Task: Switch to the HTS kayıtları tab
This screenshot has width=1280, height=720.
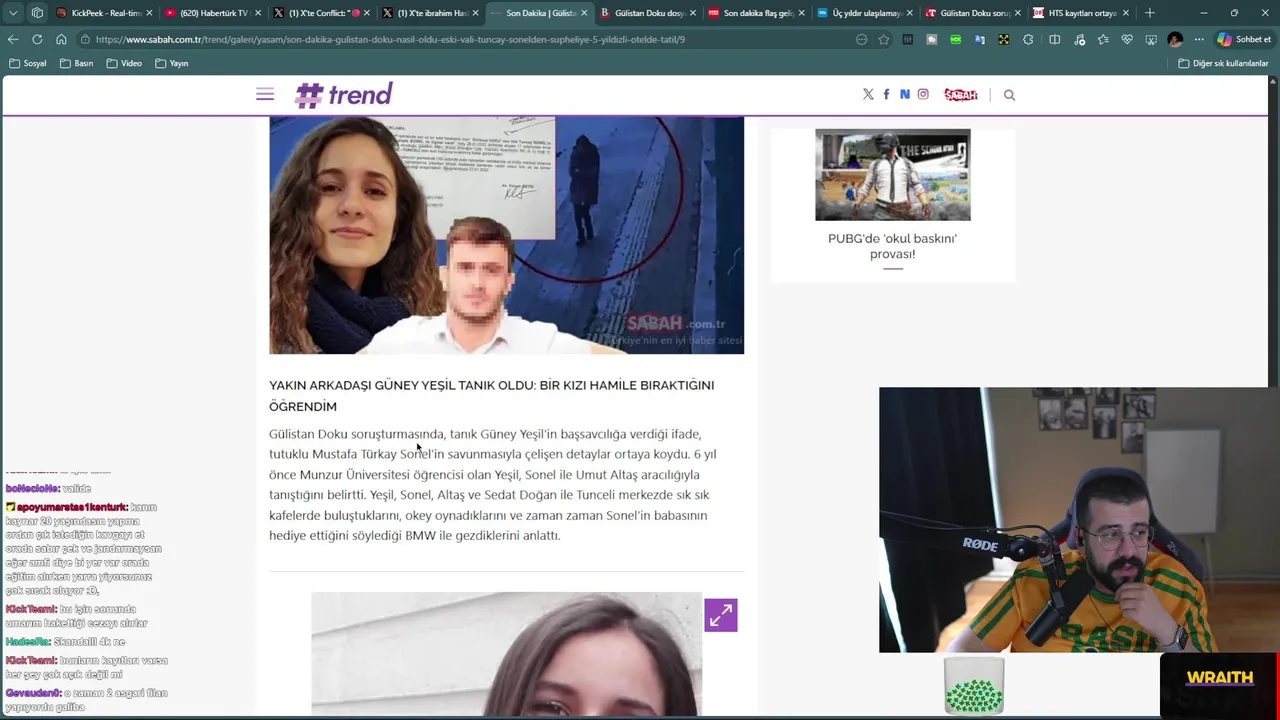Action: (x=1082, y=13)
